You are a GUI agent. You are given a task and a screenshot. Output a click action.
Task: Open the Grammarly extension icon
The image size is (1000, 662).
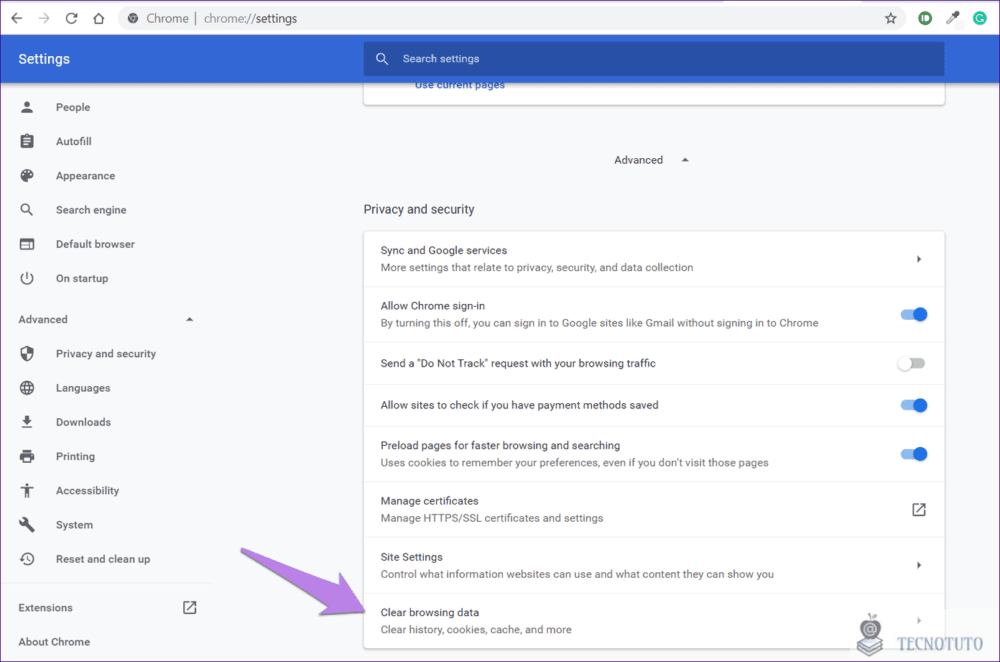tap(980, 18)
